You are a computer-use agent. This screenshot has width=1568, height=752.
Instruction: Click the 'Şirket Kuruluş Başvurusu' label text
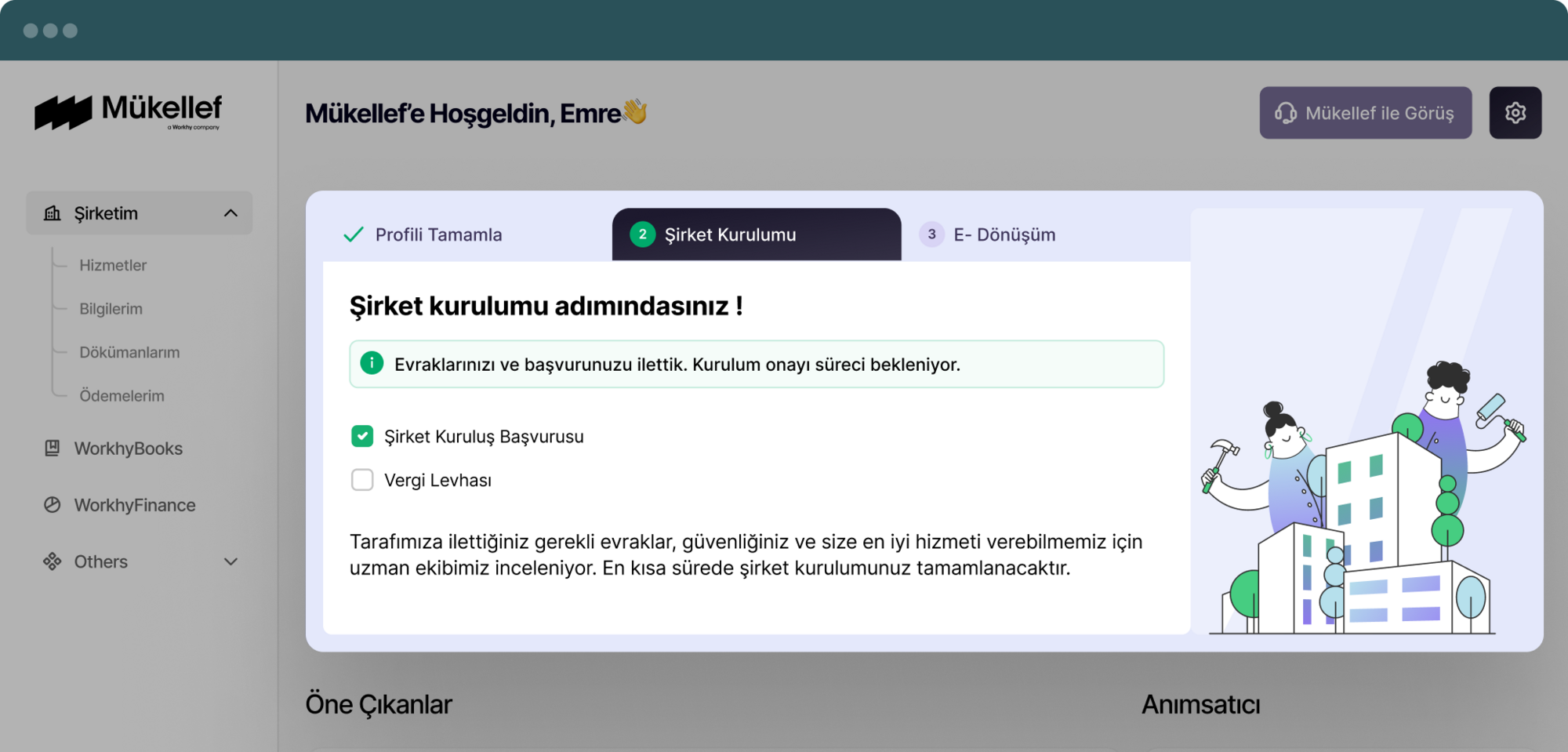click(484, 436)
